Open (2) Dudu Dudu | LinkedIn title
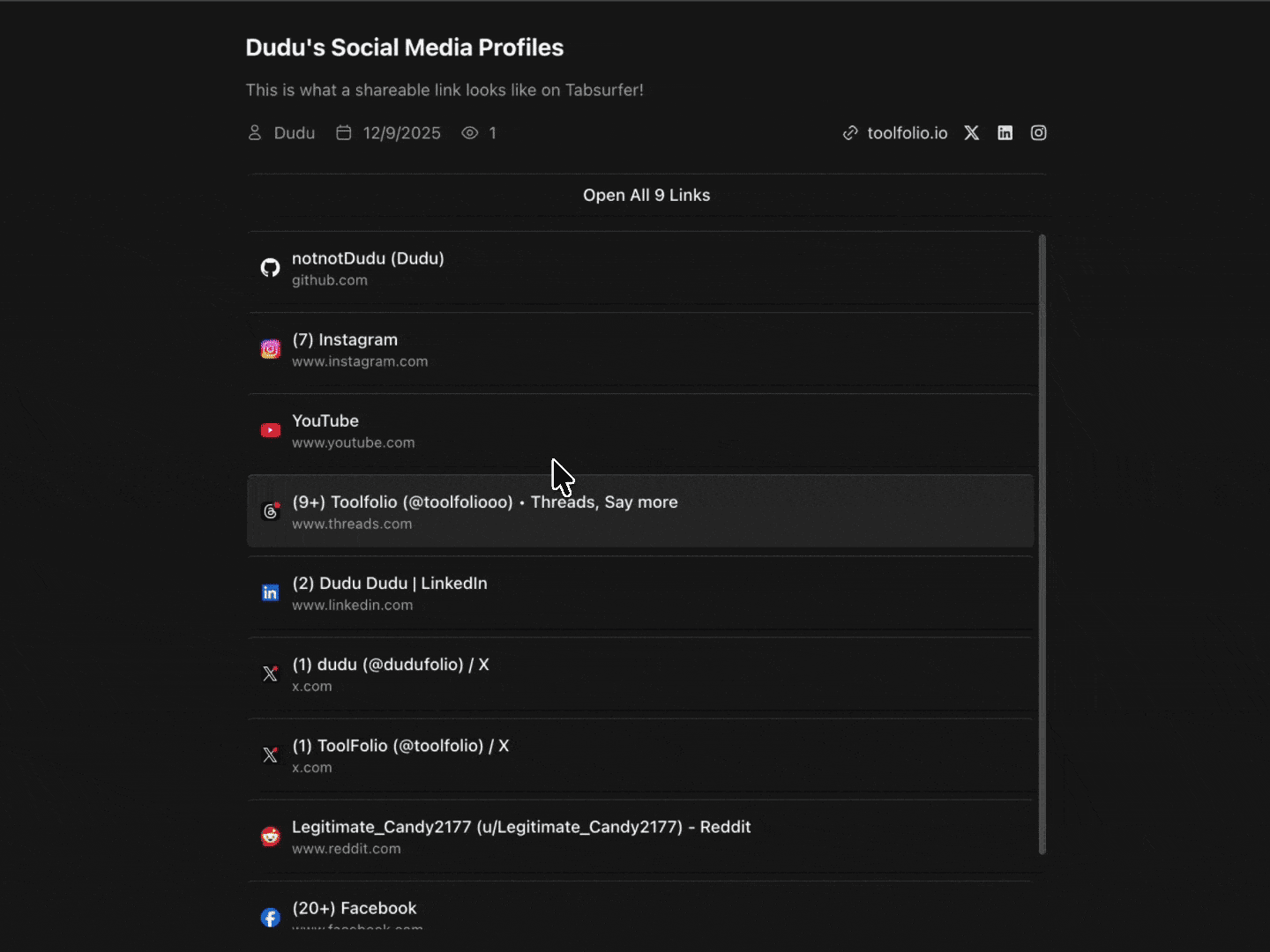Image resolution: width=1270 pixels, height=952 pixels. click(390, 584)
